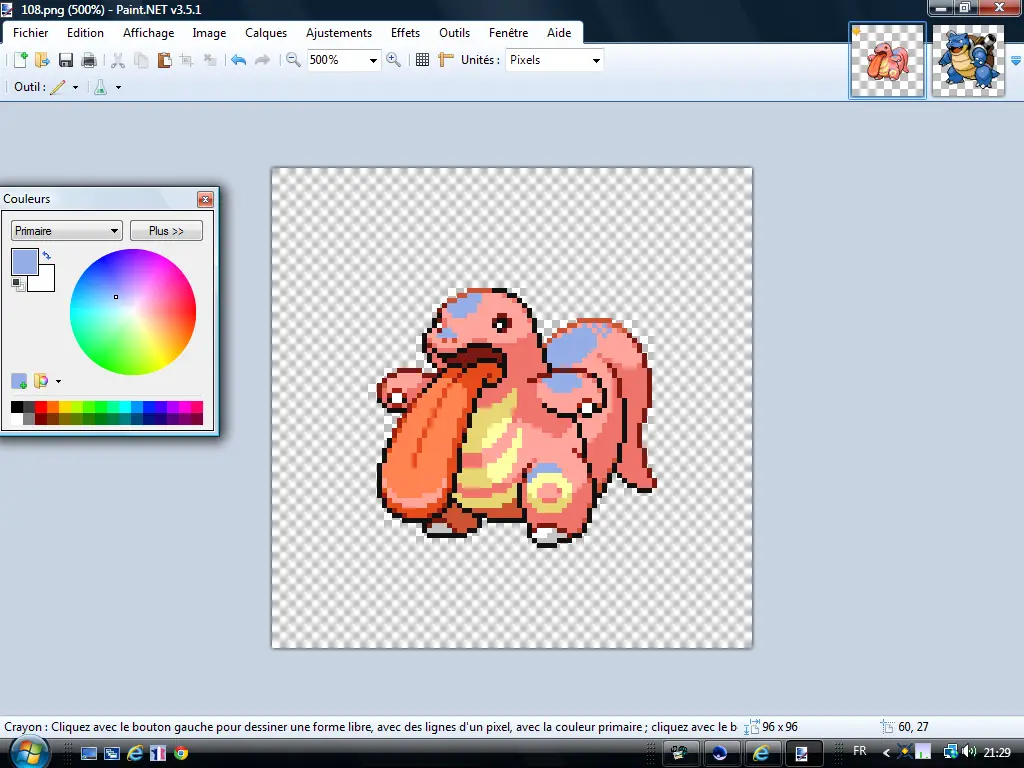Expand the Outil tool chooser arrow
This screenshot has width=1024, height=768.
click(x=75, y=88)
